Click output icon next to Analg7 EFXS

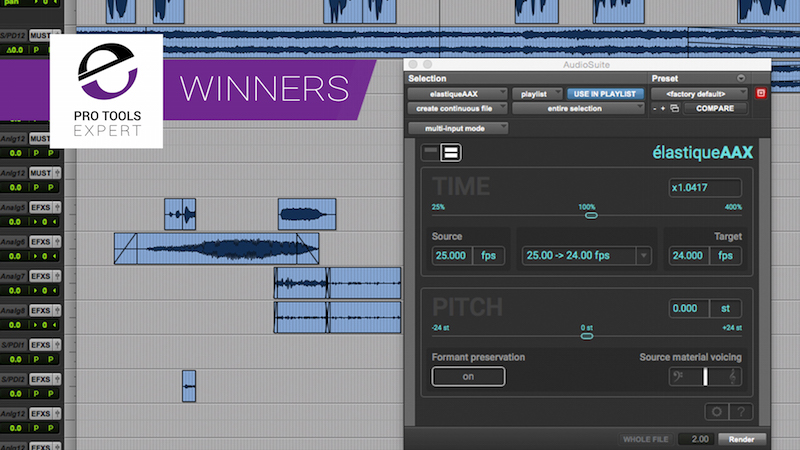pyautogui.click(x=57, y=276)
